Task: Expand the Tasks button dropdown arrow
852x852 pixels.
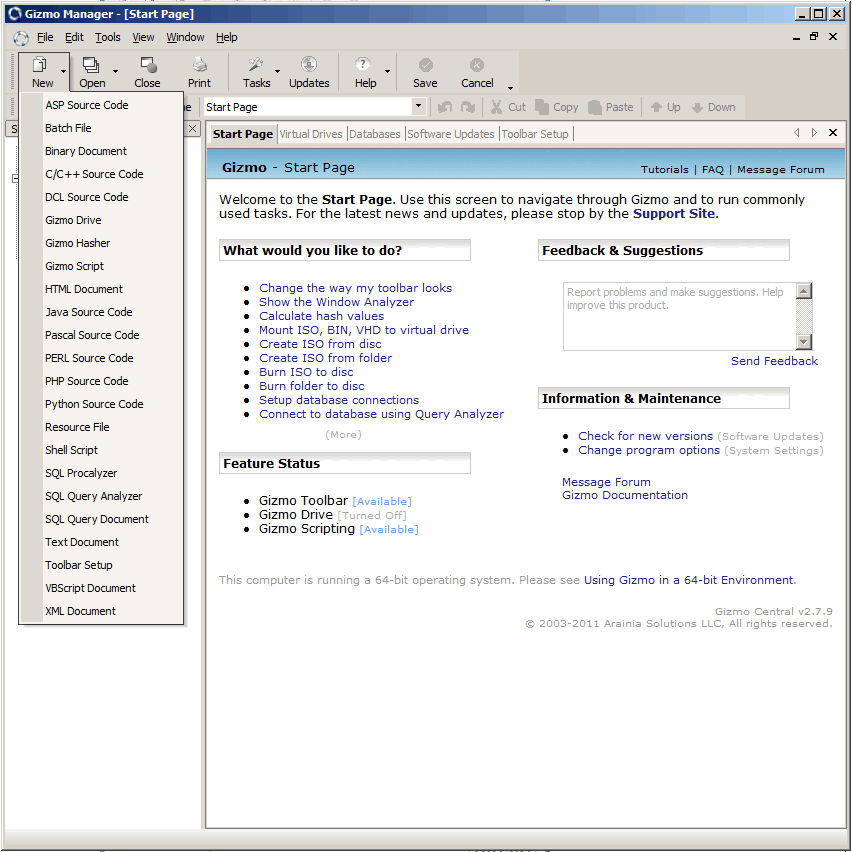Action: [x=278, y=72]
